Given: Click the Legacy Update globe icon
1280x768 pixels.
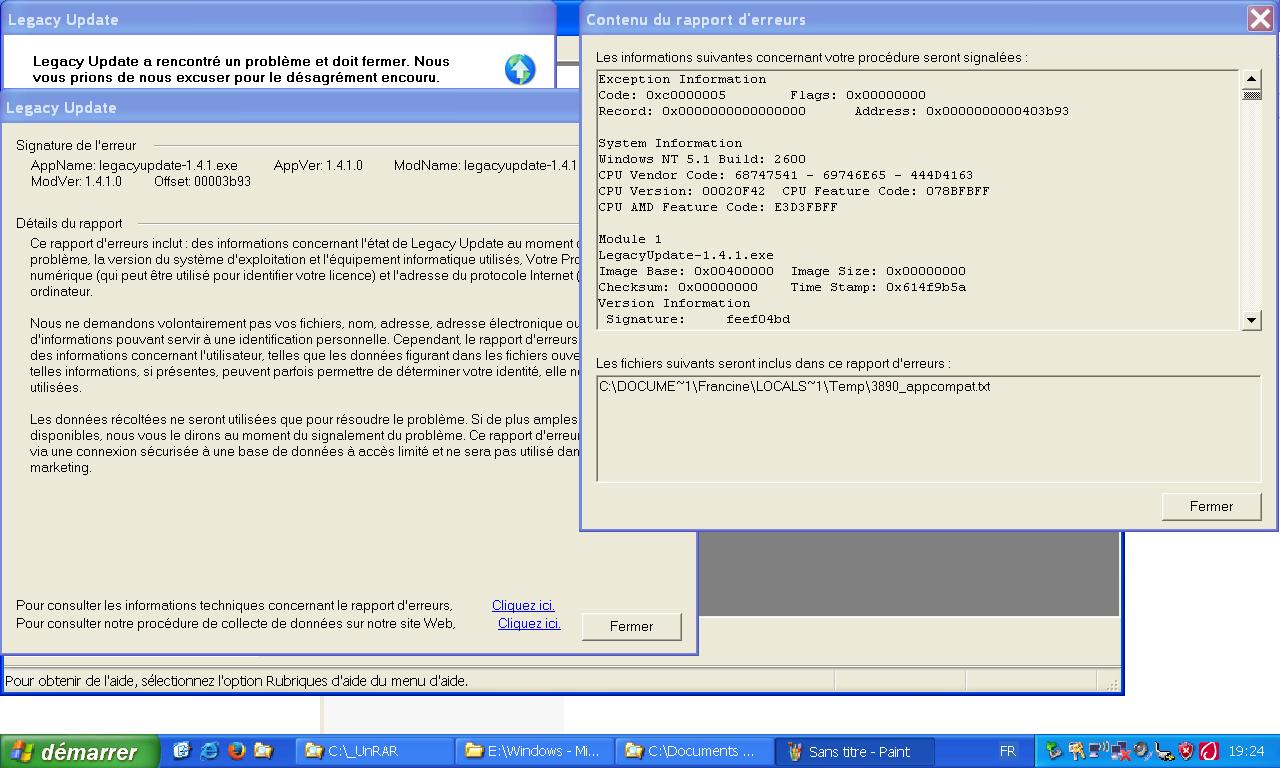Looking at the screenshot, I should point(520,69).
